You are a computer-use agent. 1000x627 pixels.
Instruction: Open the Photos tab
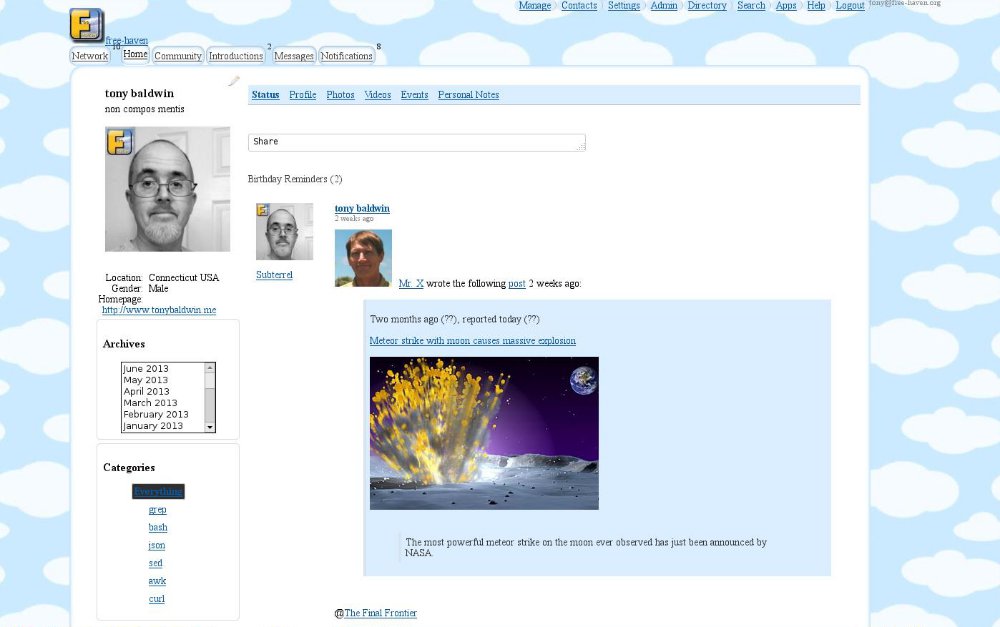click(x=340, y=95)
